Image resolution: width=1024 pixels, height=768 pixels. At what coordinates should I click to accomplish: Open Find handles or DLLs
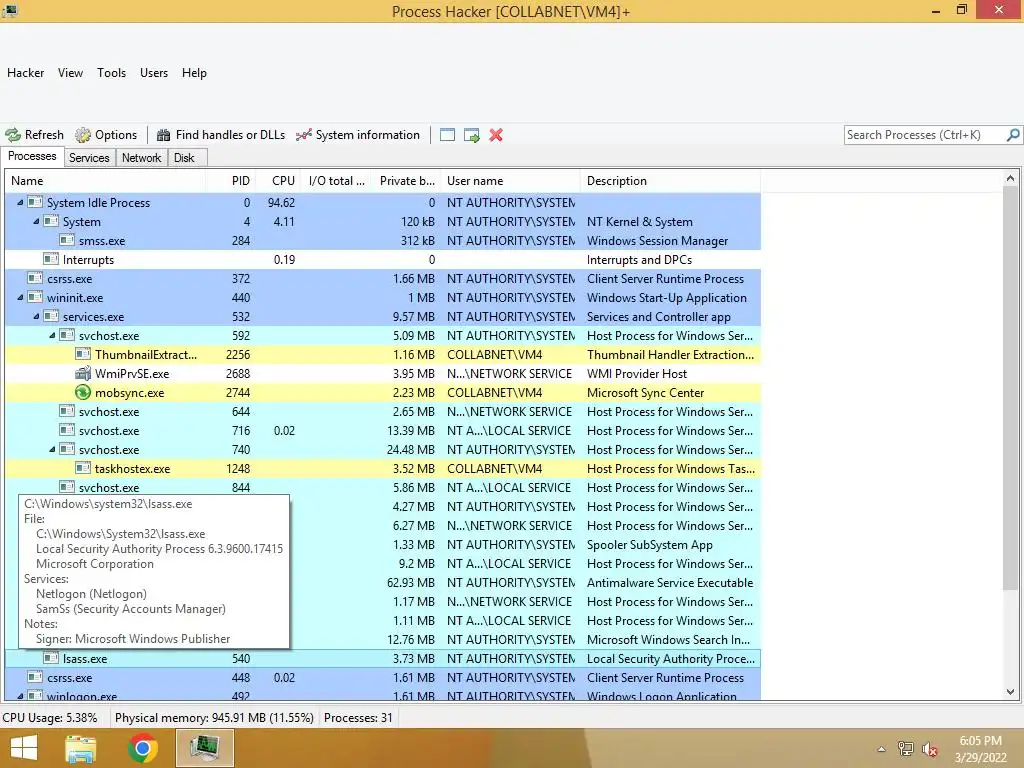221,135
